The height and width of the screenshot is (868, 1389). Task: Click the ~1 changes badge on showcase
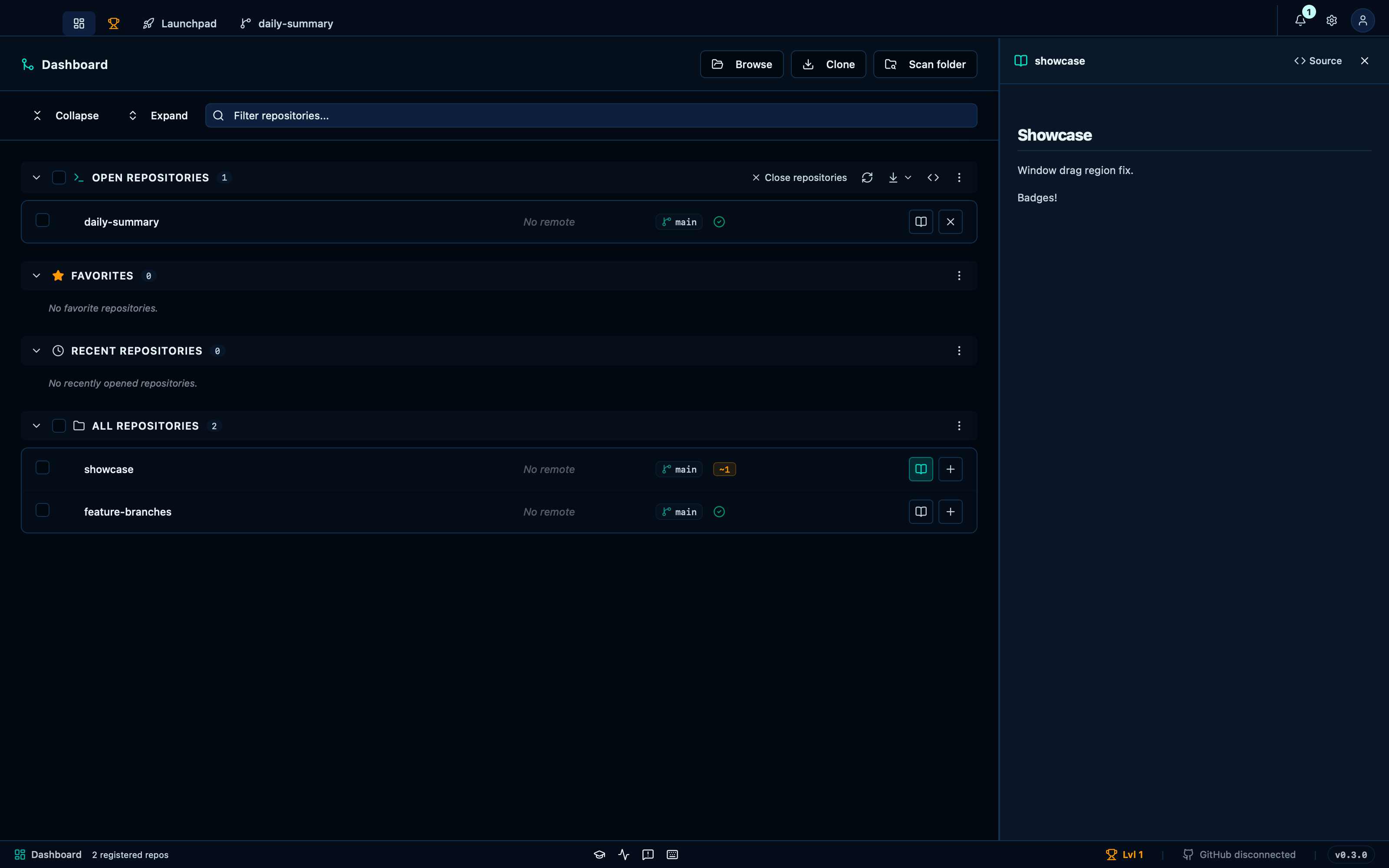(x=724, y=470)
